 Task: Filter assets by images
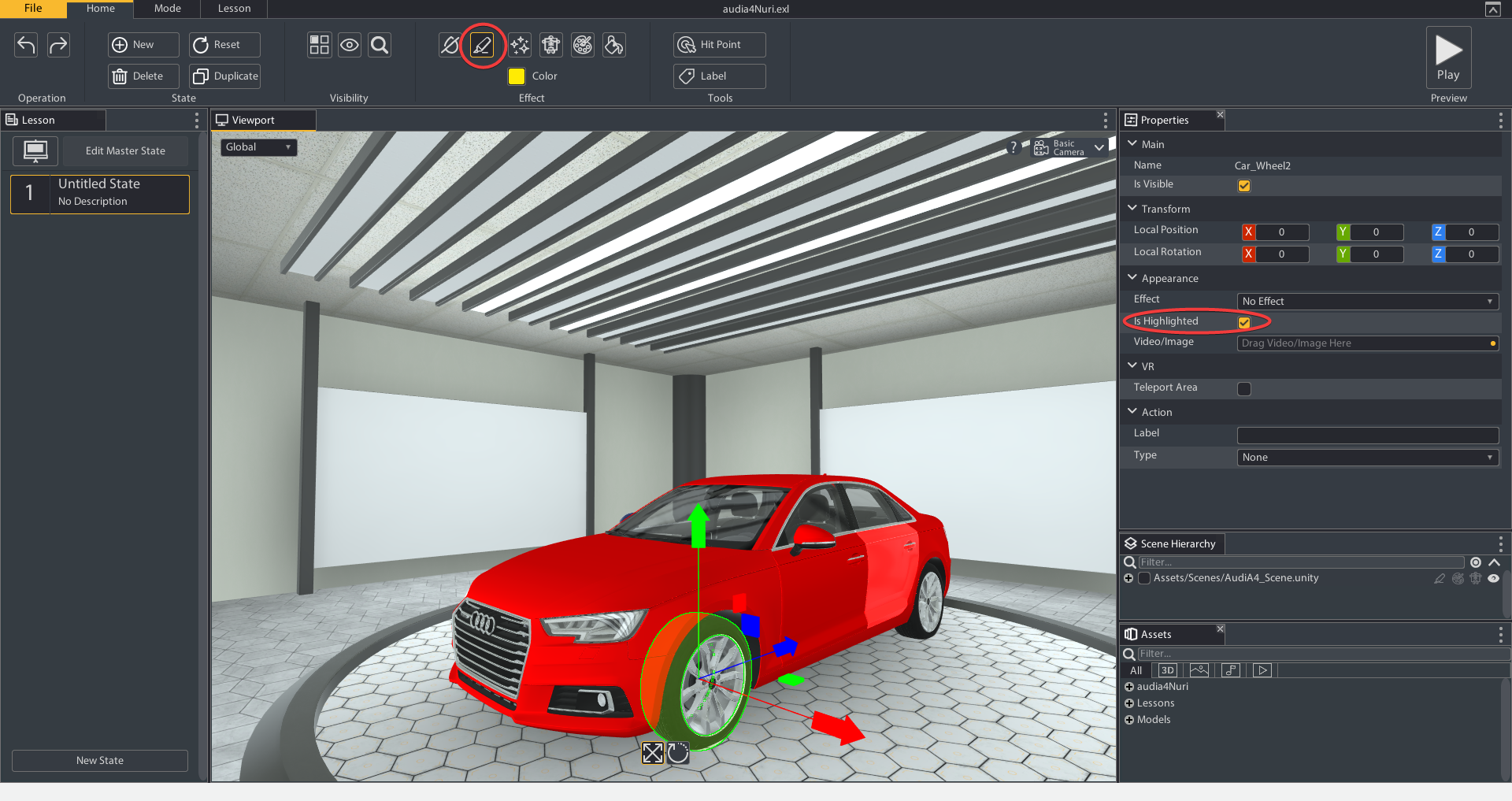[1199, 670]
